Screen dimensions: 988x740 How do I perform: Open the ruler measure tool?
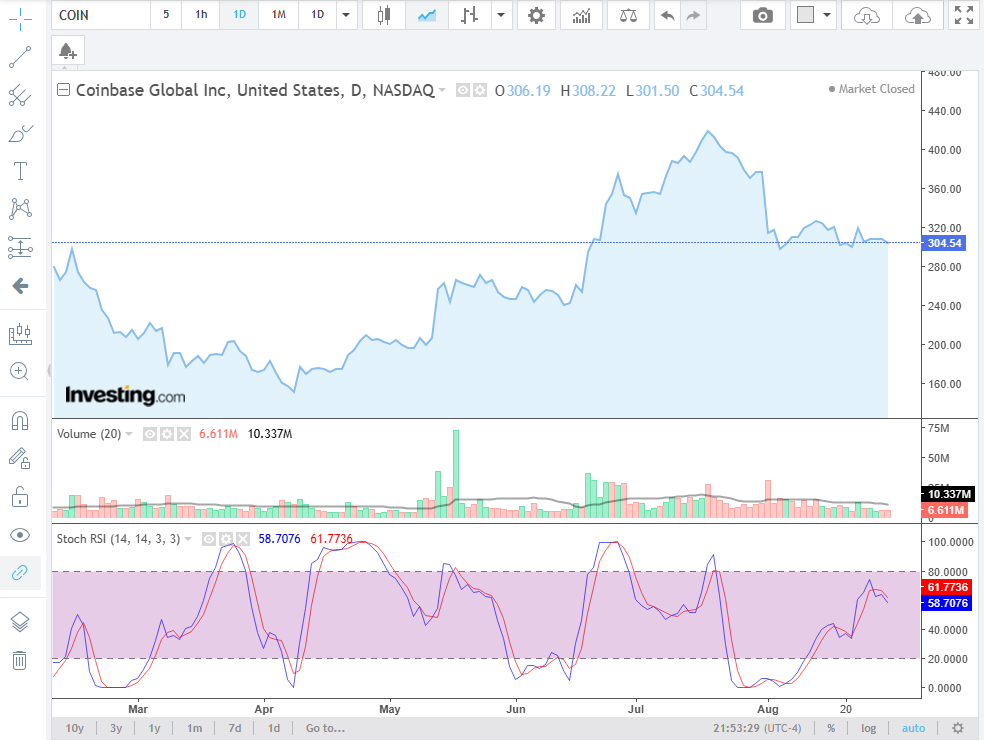[x=20, y=334]
